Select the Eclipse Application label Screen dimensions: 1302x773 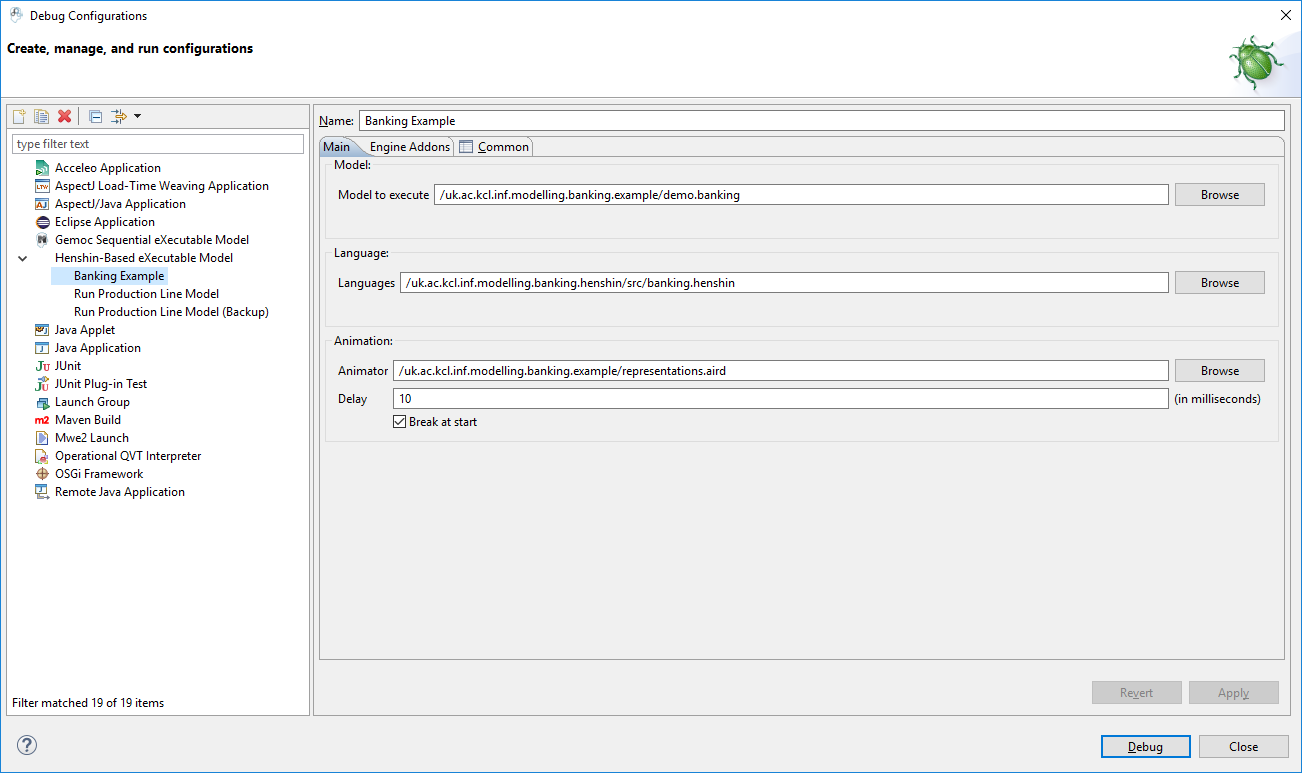[105, 222]
